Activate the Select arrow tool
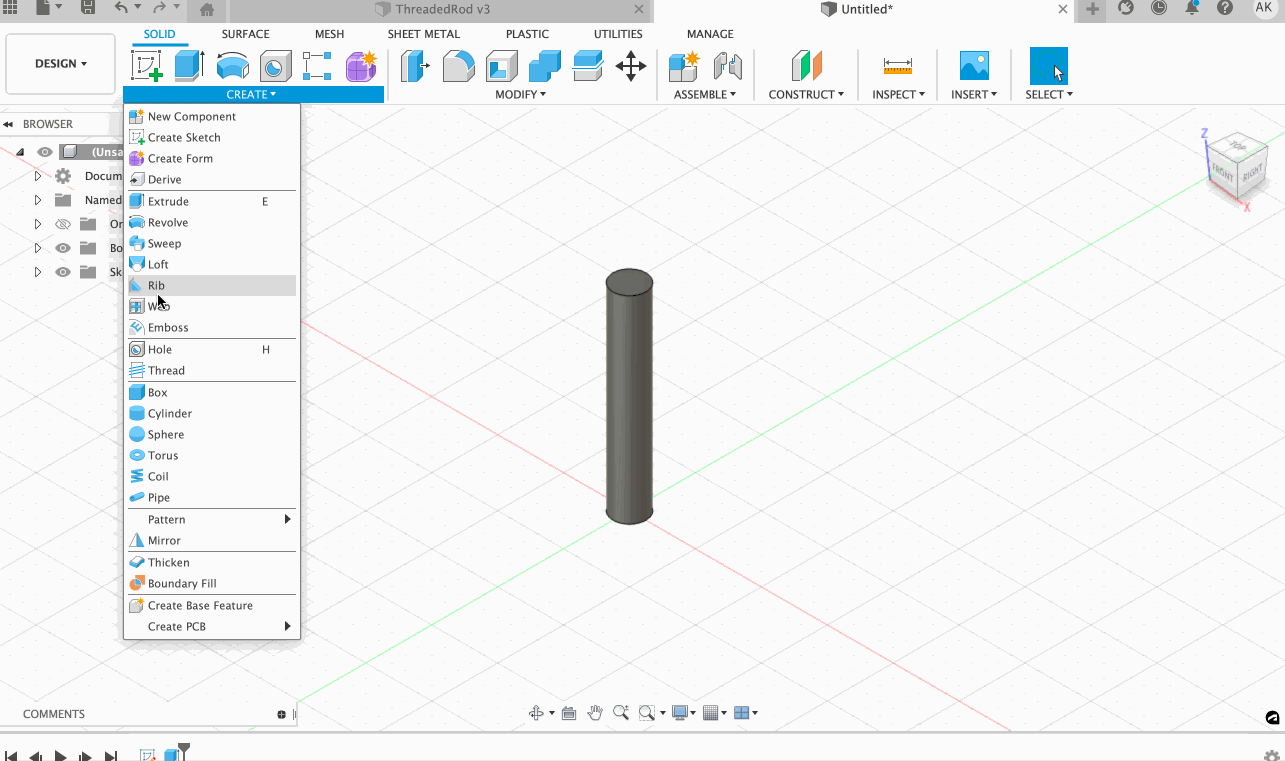This screenshot has width=1285, height=761. pyautogui.click(x=1047, y=66)
